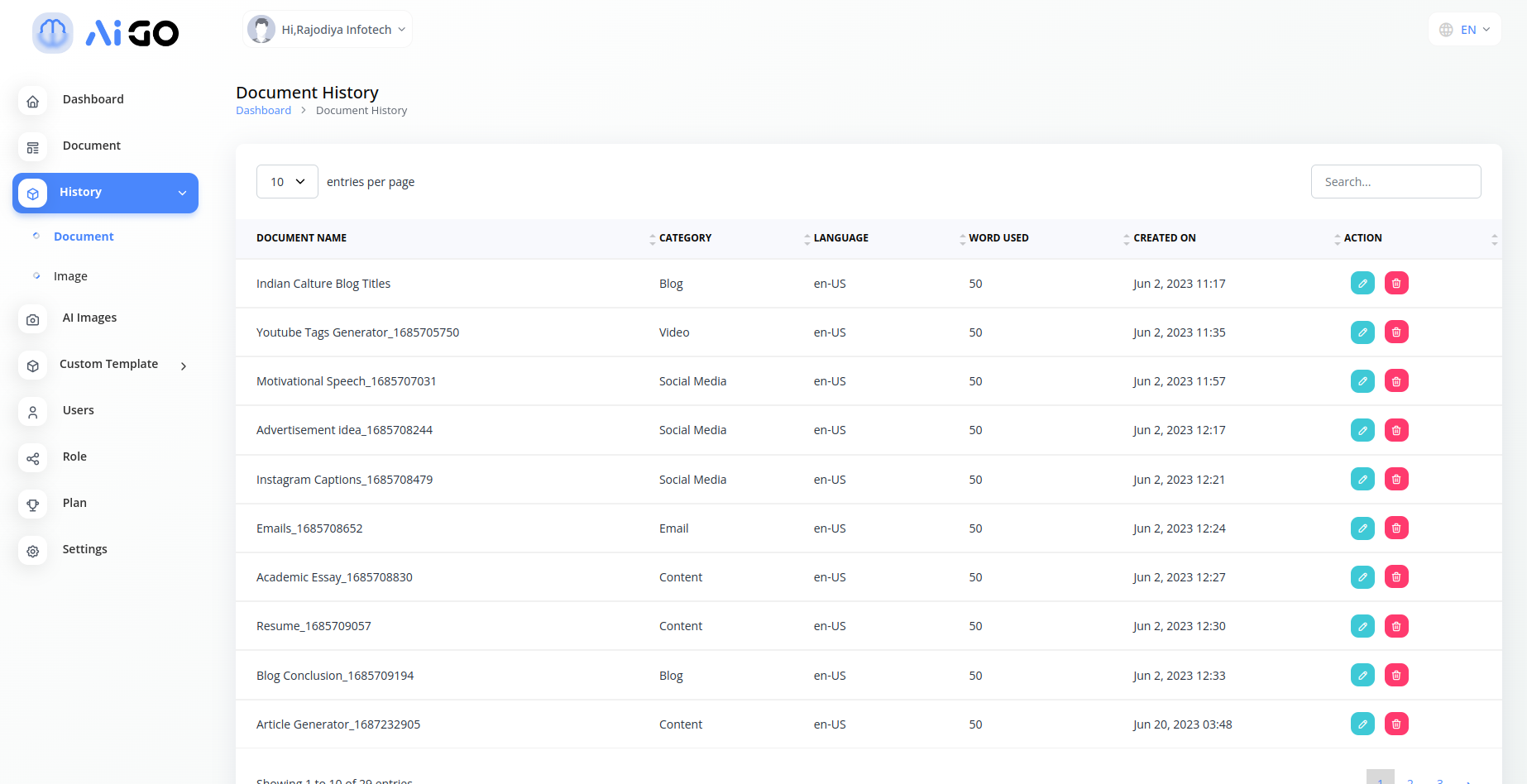Screen dimensions: 1527x784
Task: Click trash icon for Emails_1685708652 row
Action: pyautogui.click(x=1395, y=528)
